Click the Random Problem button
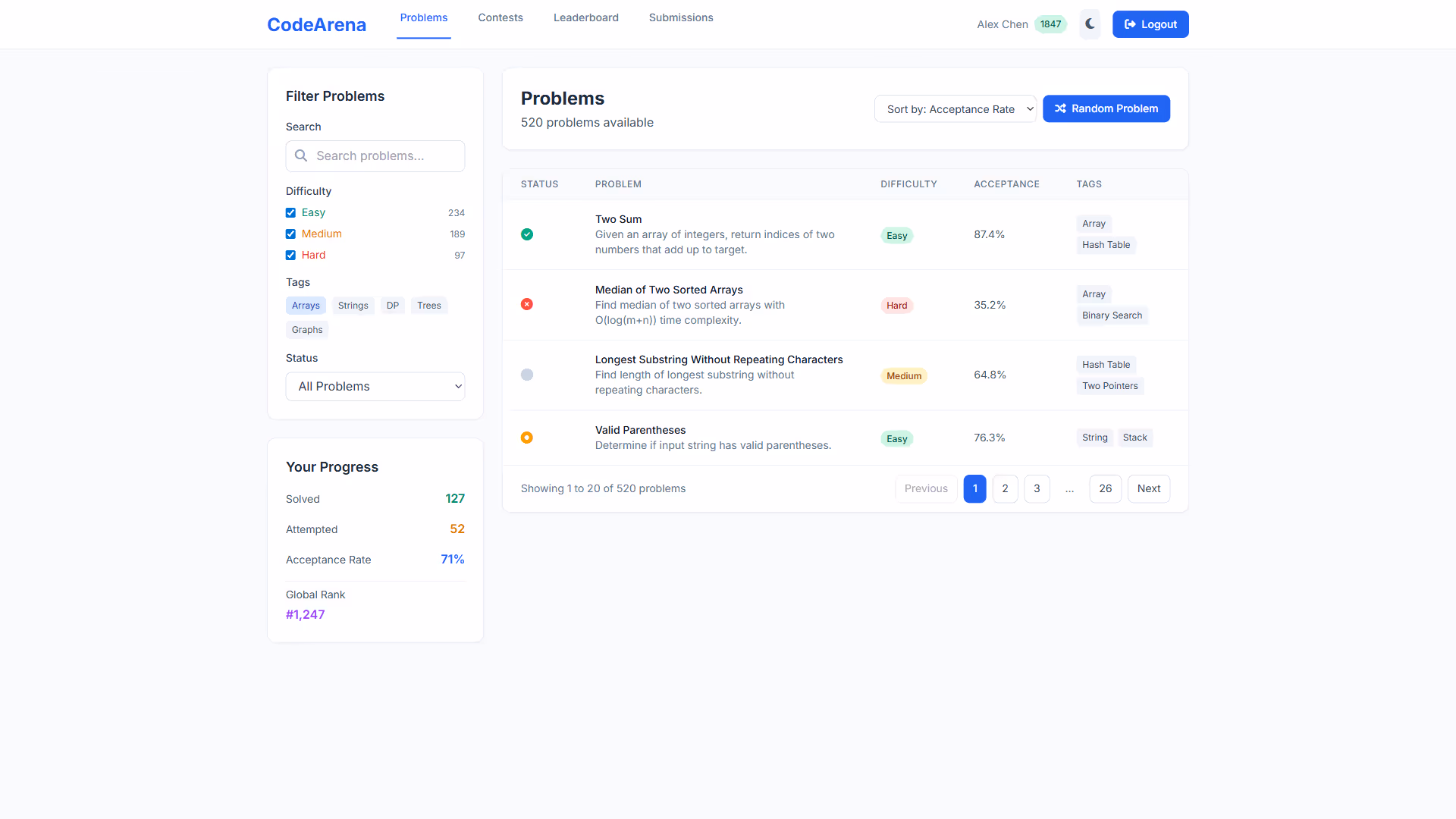This screenshot has width=1456, height=819. coord(1106,108)
